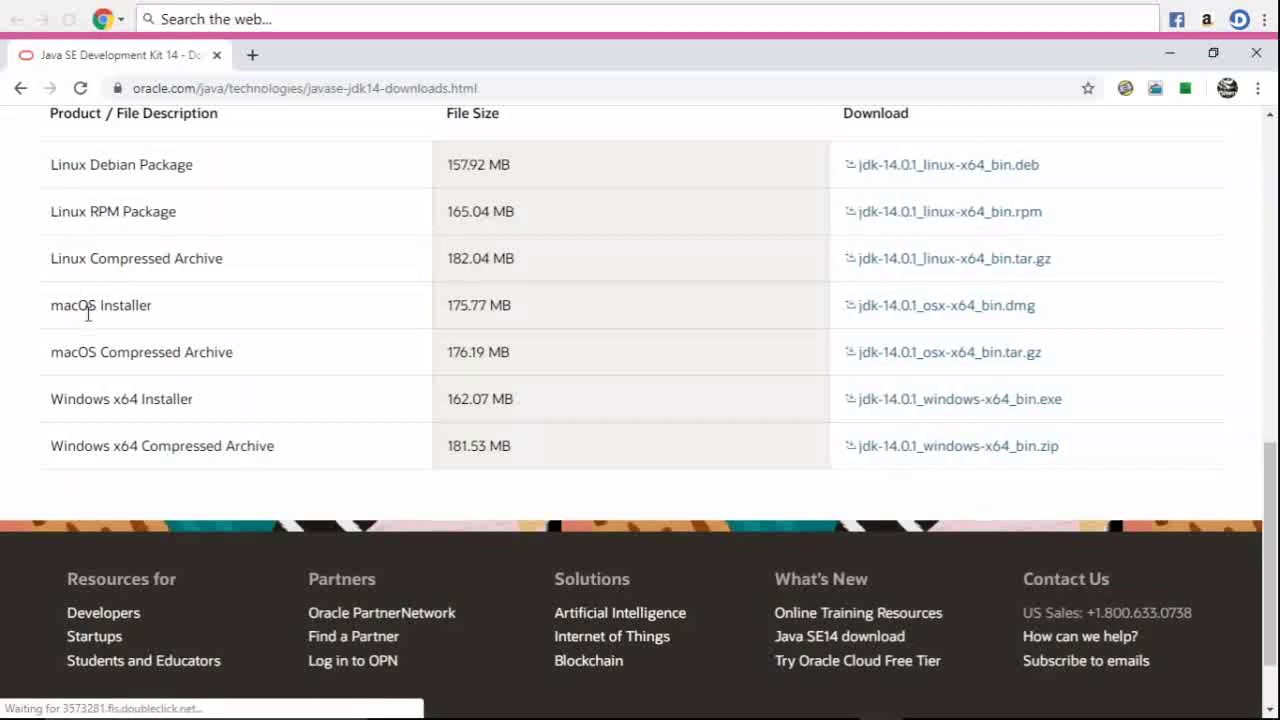This screenshot has height=720, width=1280.
Task: Minimize the browser window
Action: point(1170,53)
